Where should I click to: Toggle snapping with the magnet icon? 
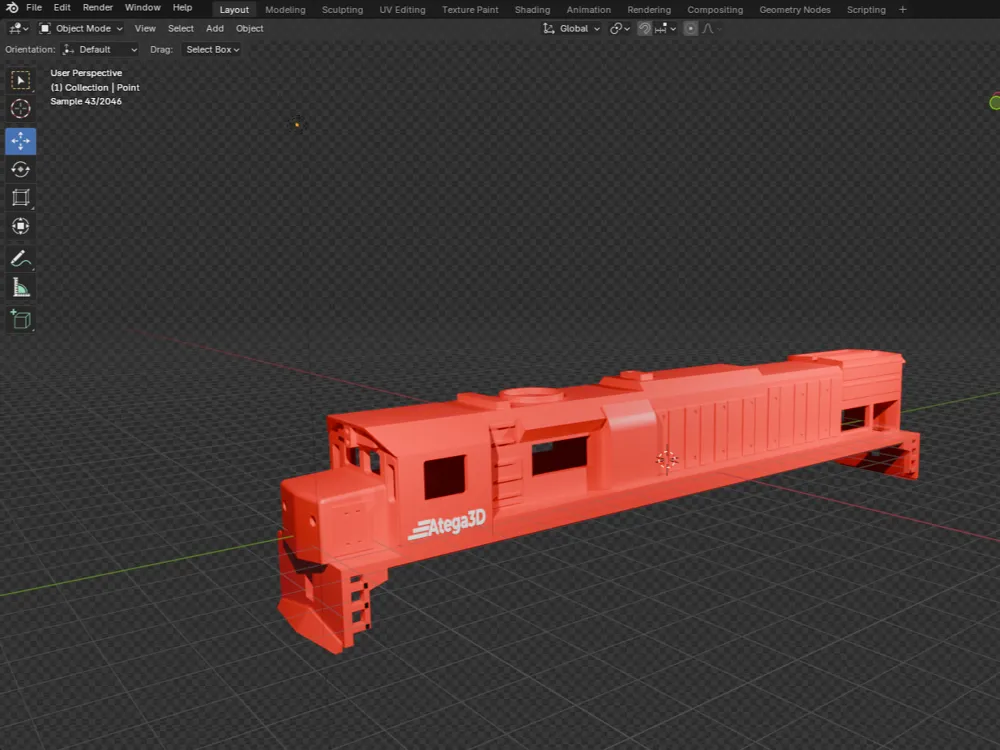coord(643,28)
